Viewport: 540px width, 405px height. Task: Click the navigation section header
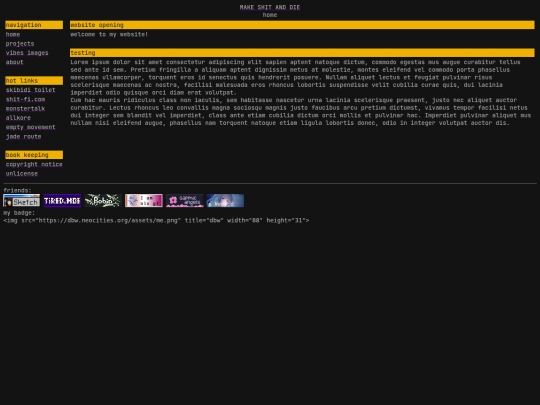pos(34,25)
